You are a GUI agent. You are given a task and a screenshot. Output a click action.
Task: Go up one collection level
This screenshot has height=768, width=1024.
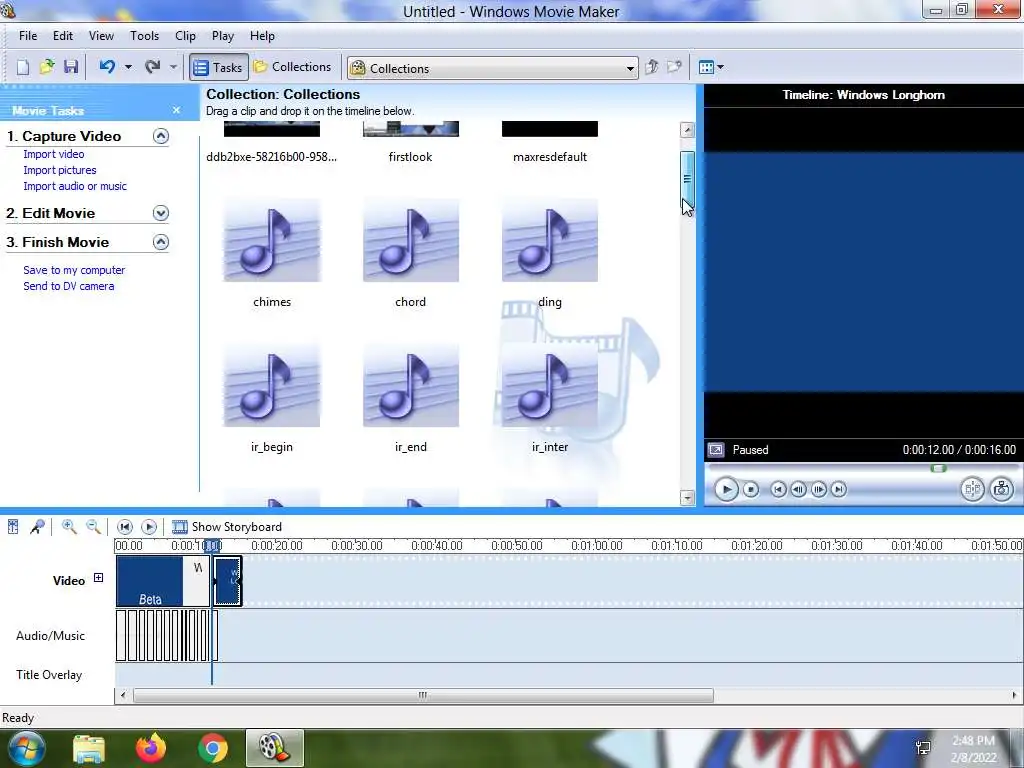click(651, 67)
